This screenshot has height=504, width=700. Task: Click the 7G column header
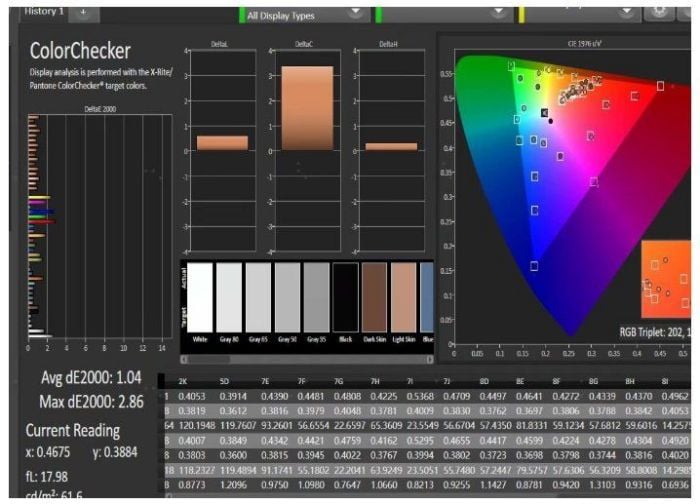tap(338, 381)
